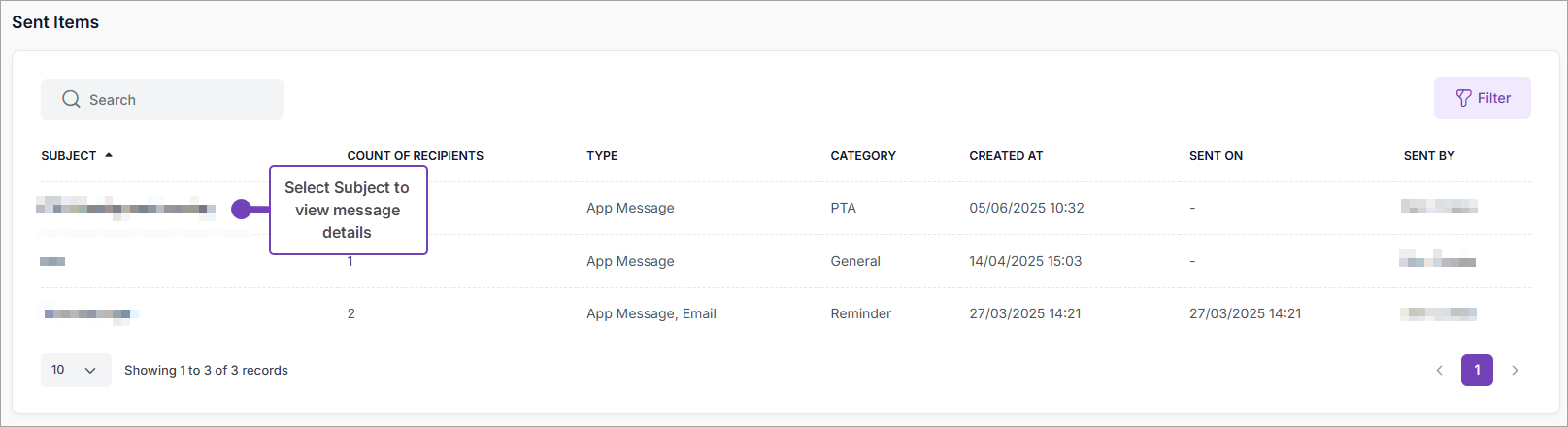
Task: Go to next page arrow
Action: coord(1515,370)
